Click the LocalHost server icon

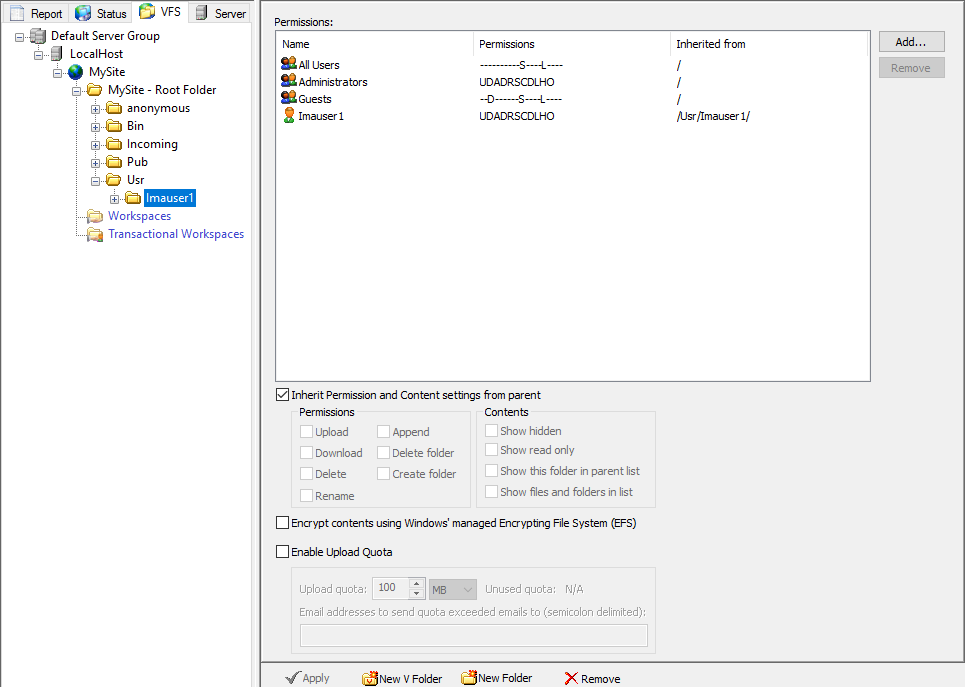(57, 54)
